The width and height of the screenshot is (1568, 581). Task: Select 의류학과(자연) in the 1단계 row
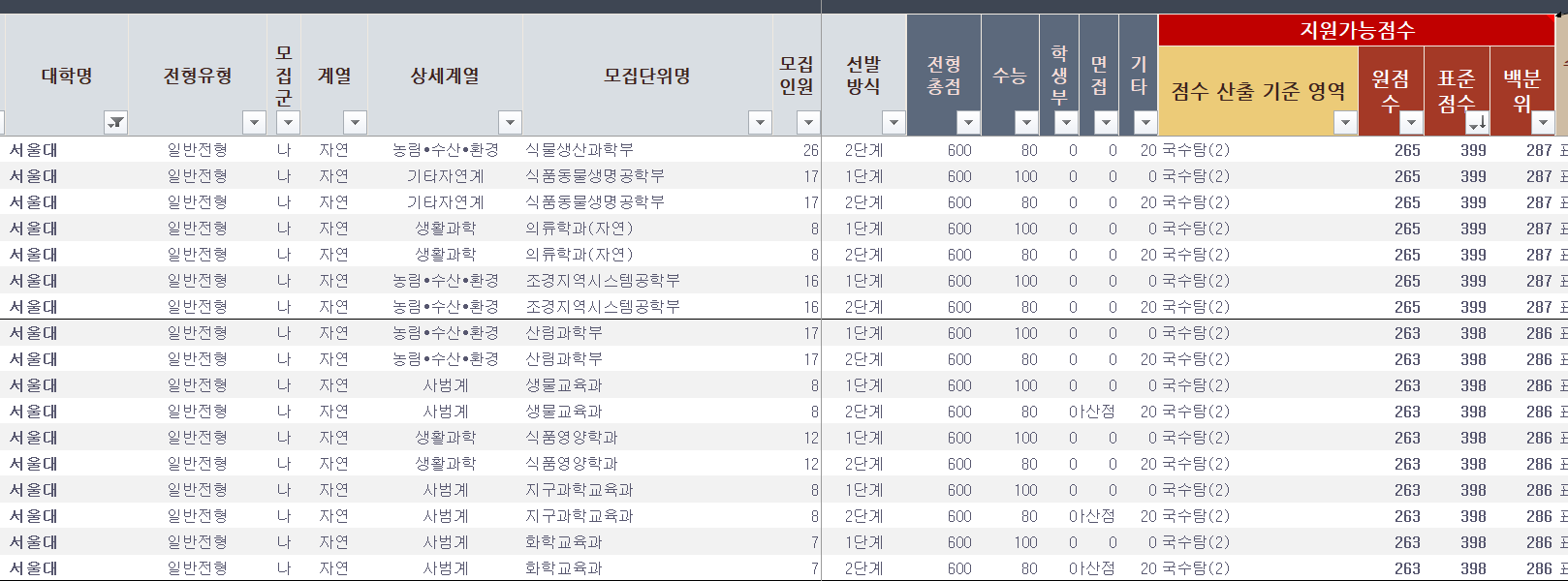pos(647,229)
